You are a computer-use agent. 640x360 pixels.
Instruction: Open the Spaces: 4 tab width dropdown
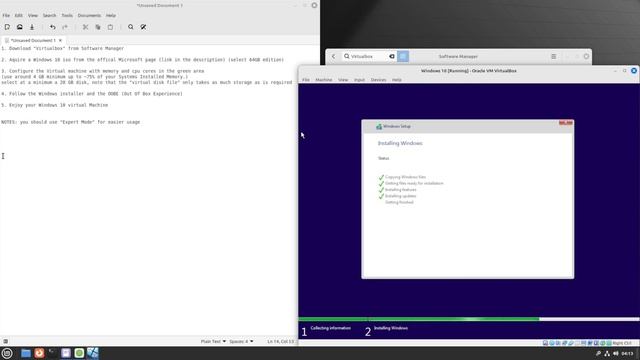coord(241,341)
